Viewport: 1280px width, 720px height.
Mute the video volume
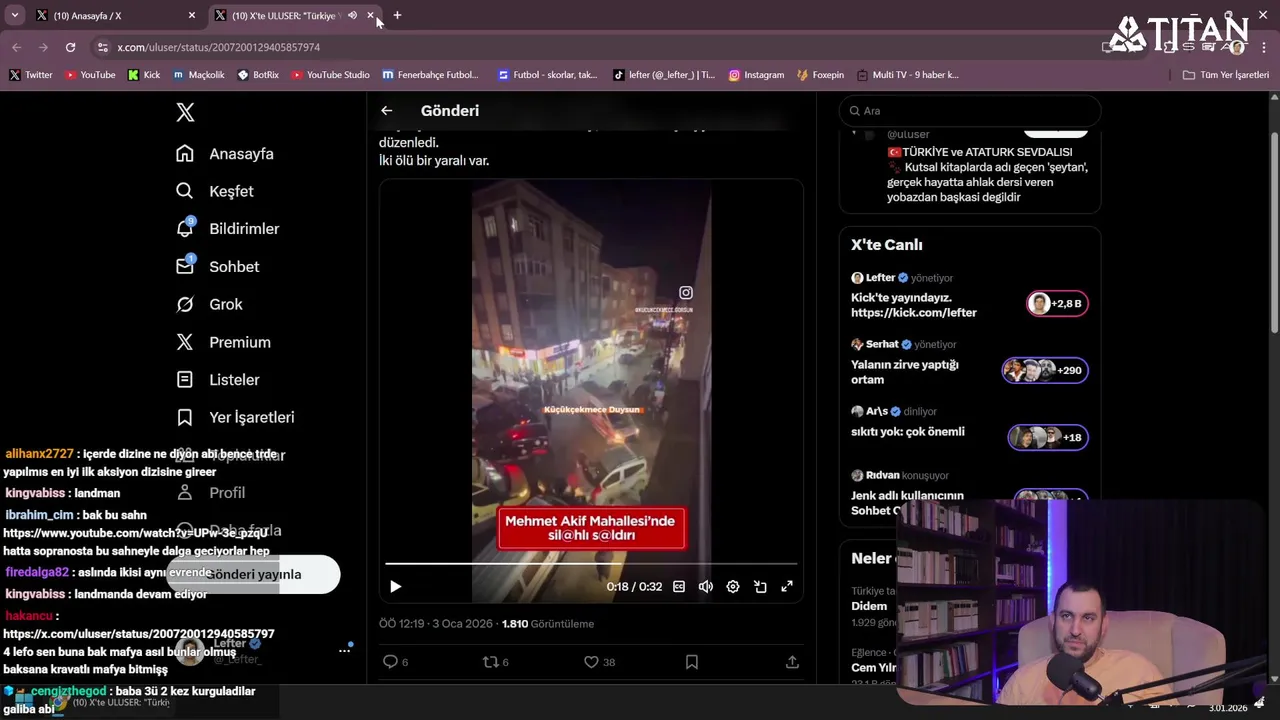[706, 587]
